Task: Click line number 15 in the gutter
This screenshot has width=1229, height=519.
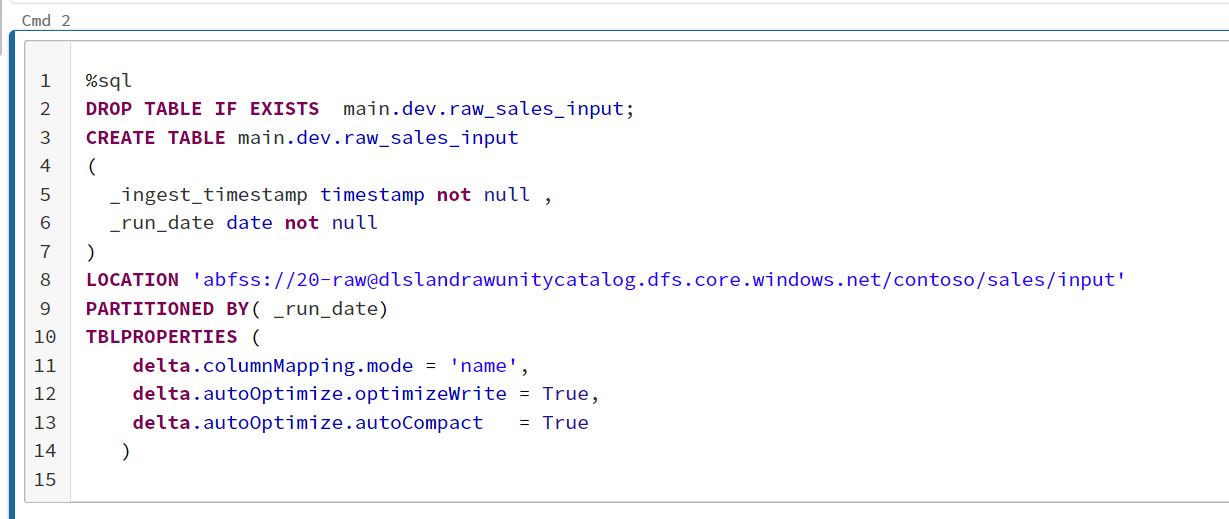Action: [x=45, y=480]
